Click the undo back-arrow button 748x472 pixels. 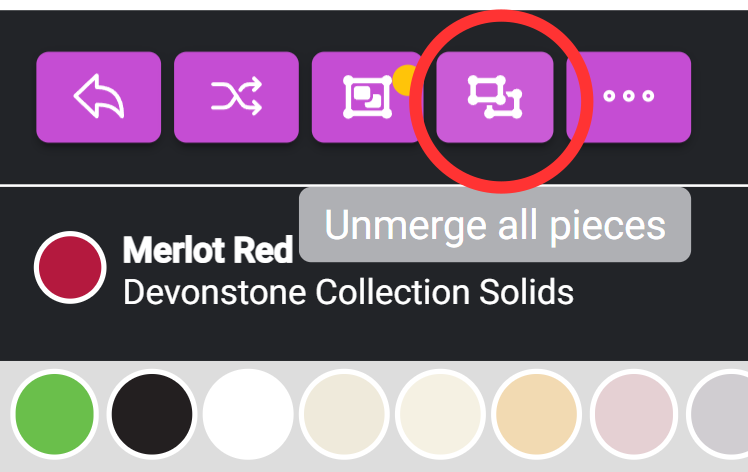(98, 96)
